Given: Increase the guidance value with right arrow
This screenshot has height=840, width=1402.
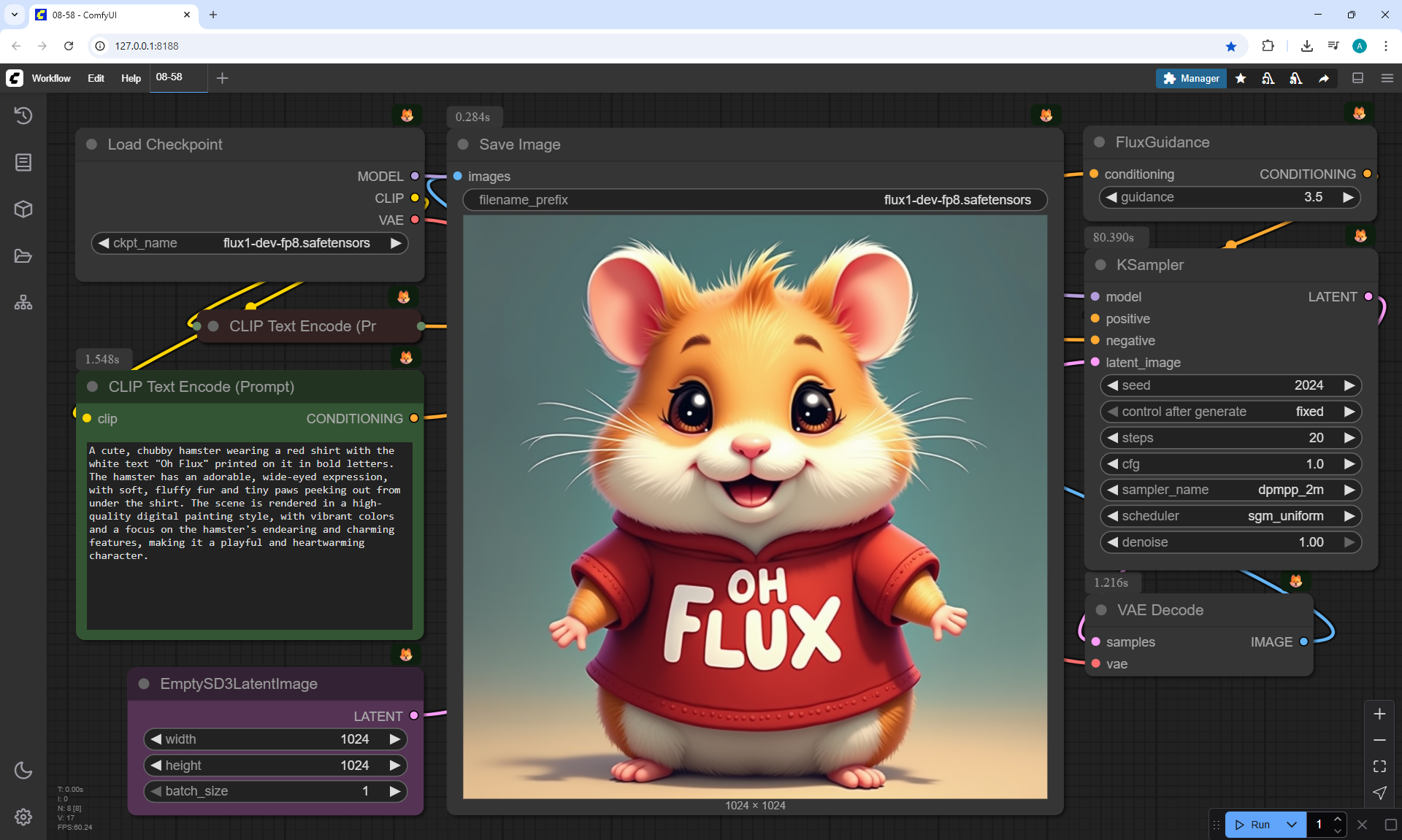Looking at the screenshot, I should tap(1348, 197).
